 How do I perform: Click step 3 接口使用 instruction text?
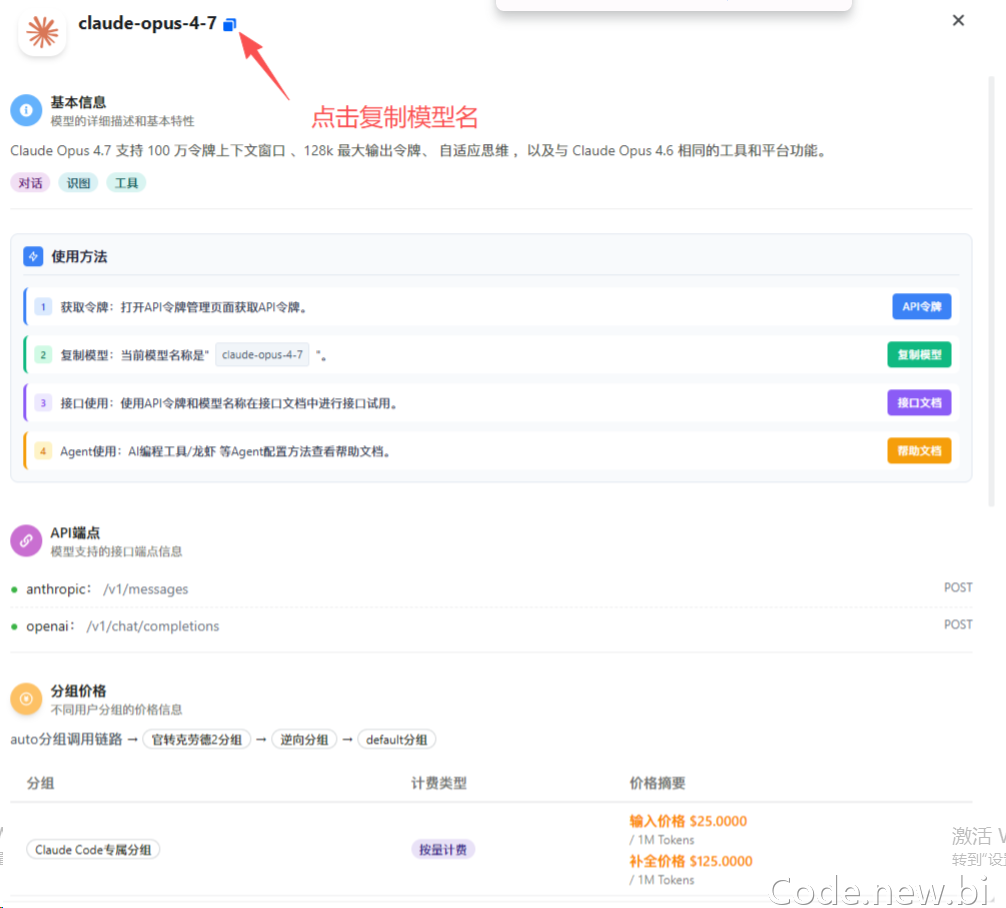point(228,404)
